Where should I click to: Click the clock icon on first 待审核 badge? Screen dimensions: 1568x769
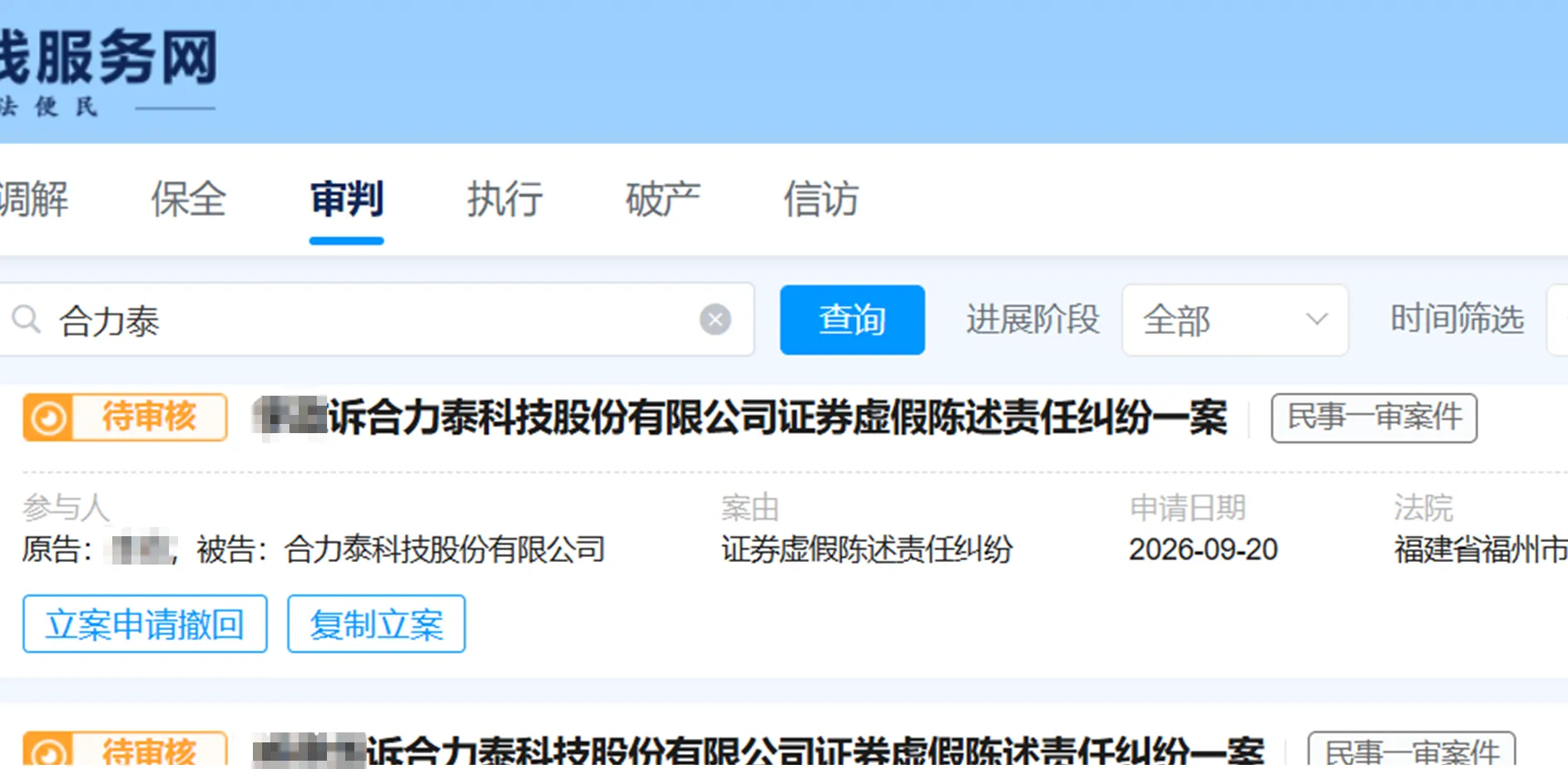(x=49, y=417)
